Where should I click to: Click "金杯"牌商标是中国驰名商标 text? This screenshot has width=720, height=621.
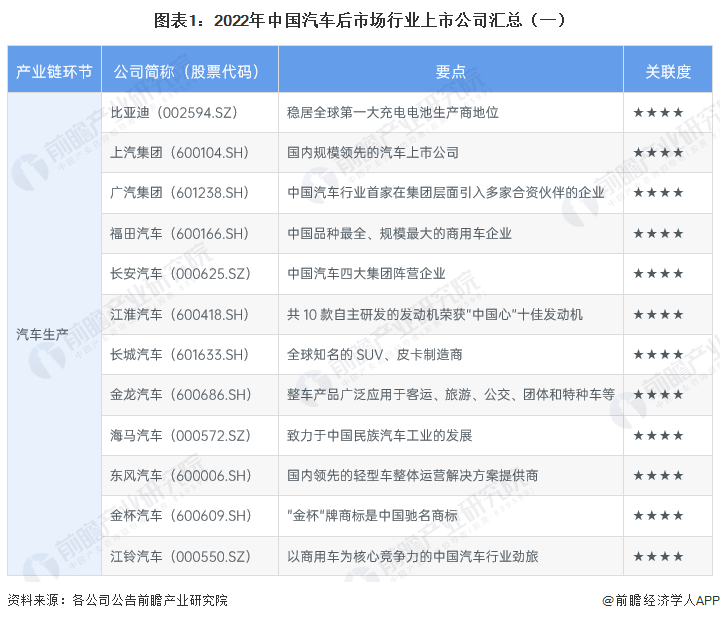point(372,516)
